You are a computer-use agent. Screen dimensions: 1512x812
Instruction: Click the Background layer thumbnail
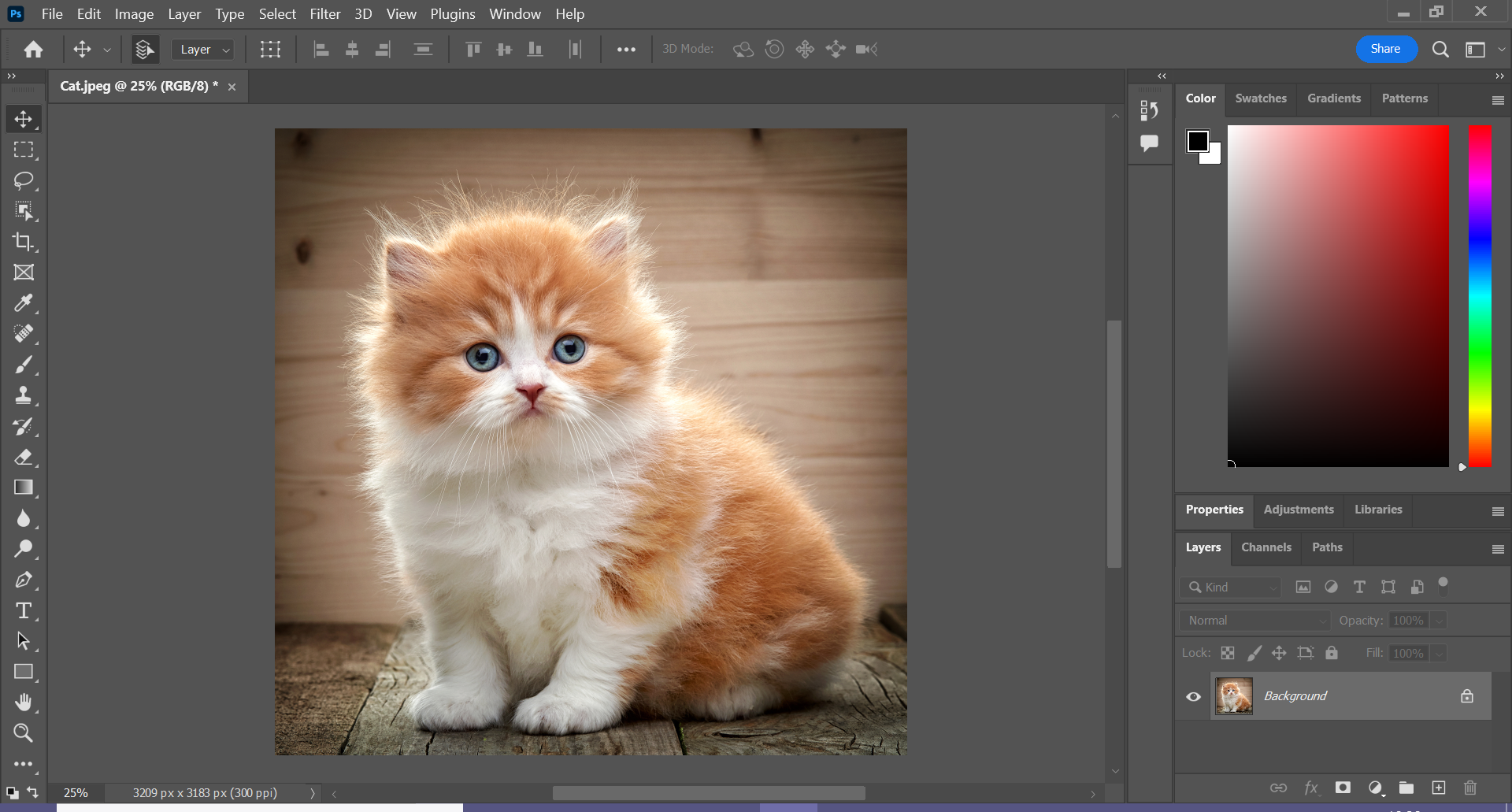[x=1234, y=696]
